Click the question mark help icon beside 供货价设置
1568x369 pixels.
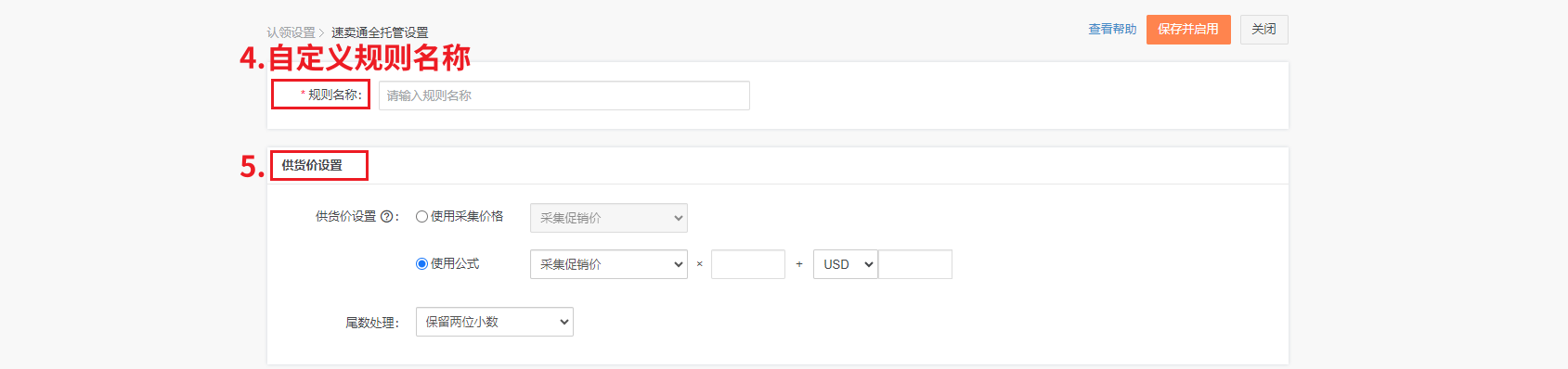coord(387,217)
